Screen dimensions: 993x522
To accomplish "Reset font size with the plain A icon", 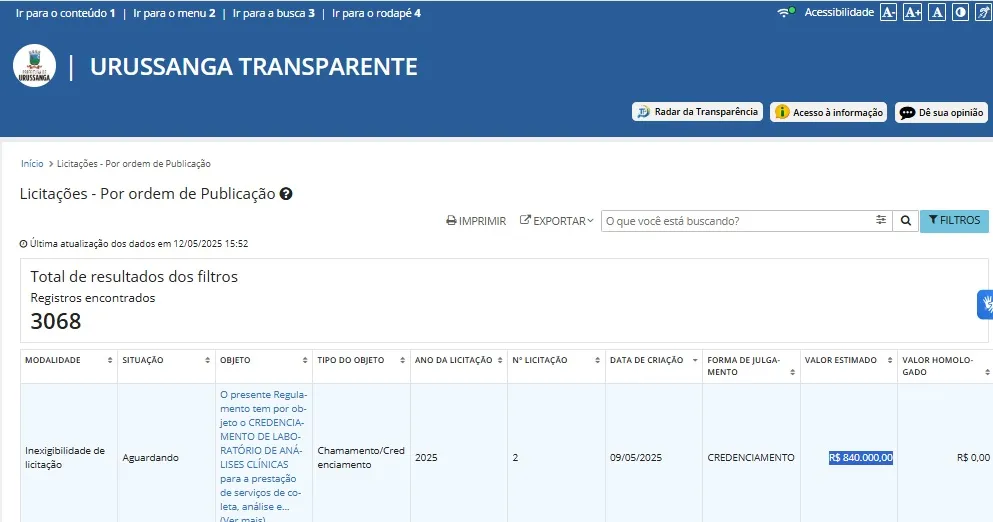I will pyautogui.click(x=937, y=13).
